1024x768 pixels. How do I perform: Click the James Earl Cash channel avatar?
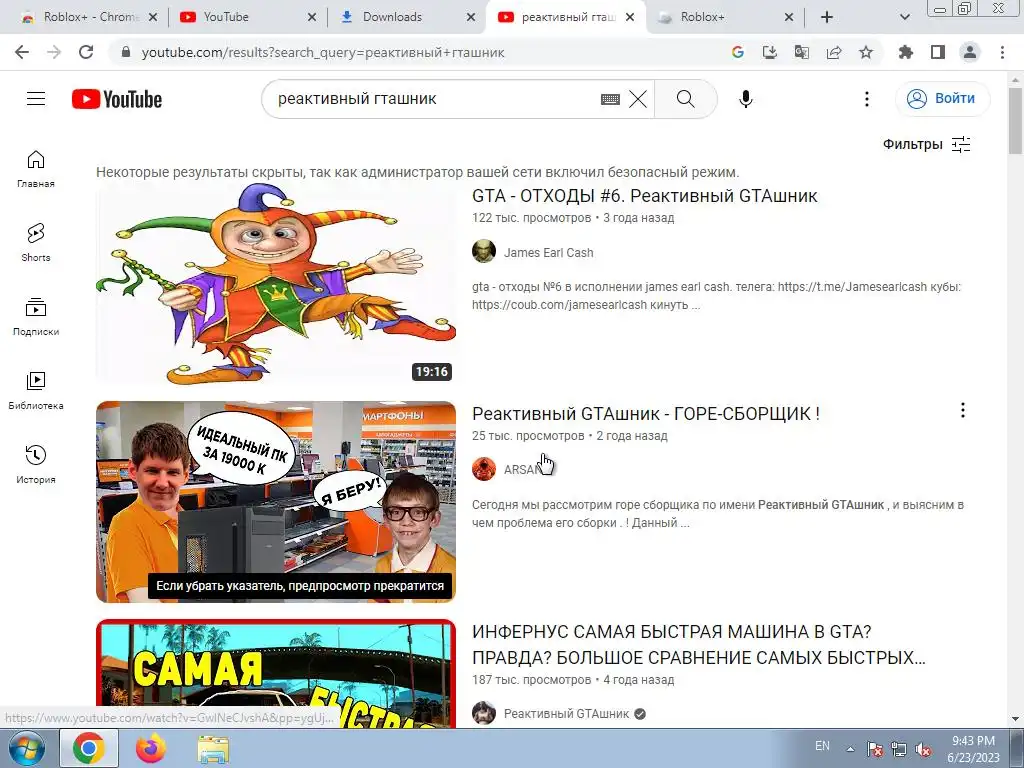(484, 251)
